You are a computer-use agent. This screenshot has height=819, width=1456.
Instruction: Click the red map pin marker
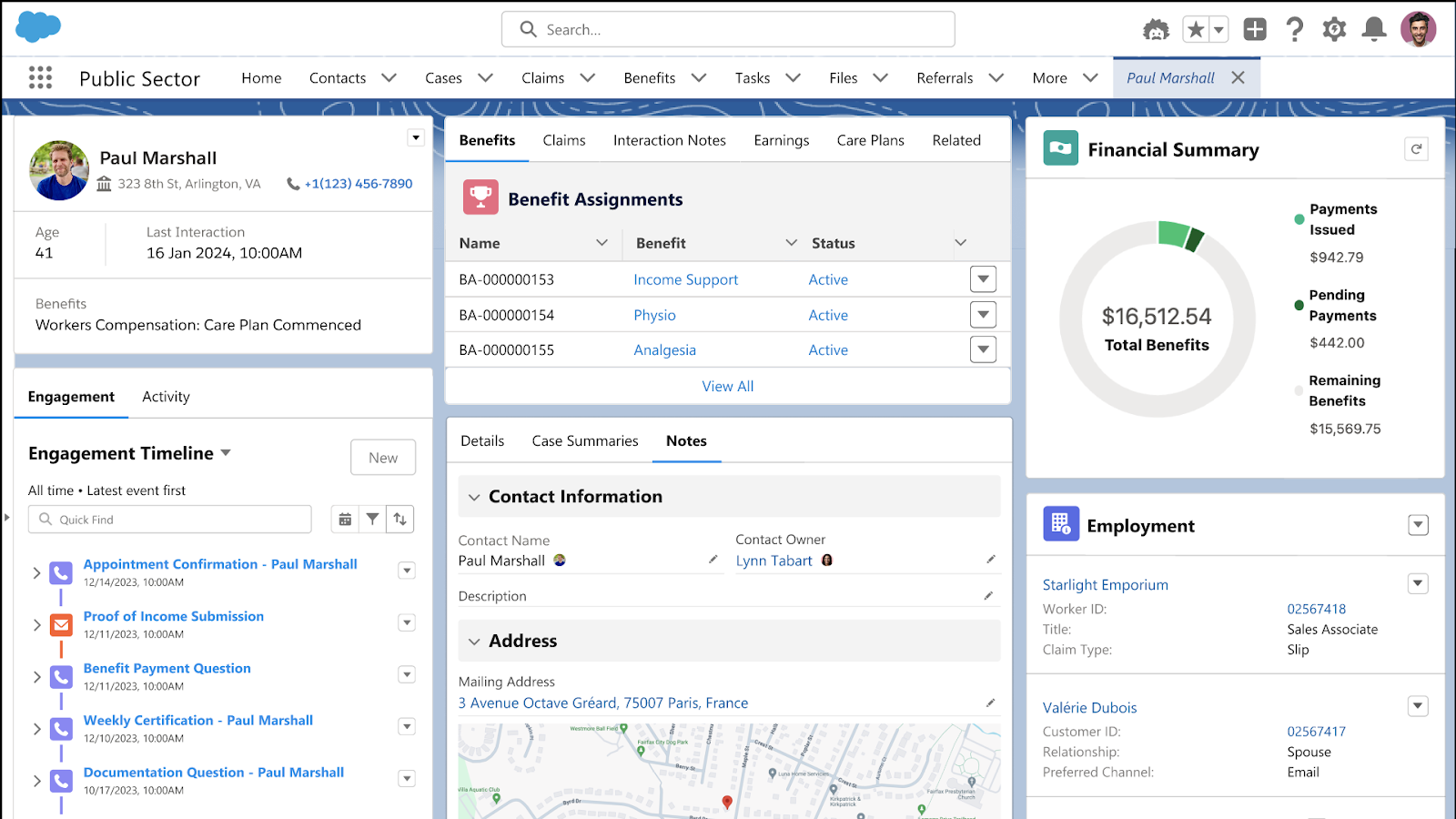727,802
